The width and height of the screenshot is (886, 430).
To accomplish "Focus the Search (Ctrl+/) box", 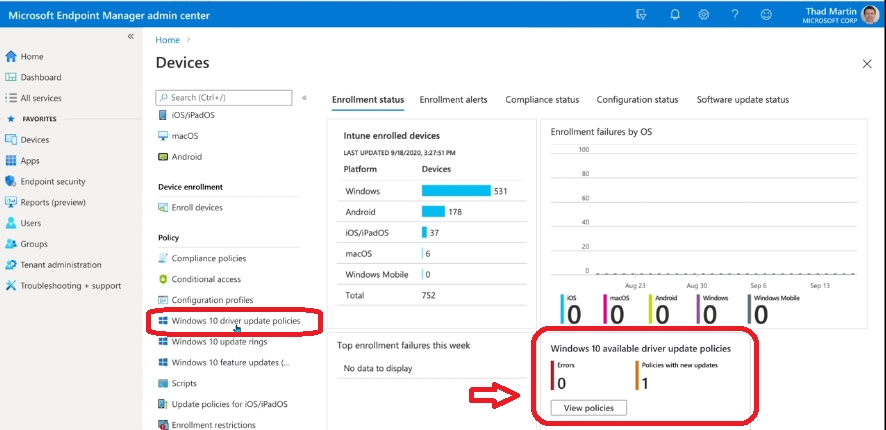I will (224, 98).
